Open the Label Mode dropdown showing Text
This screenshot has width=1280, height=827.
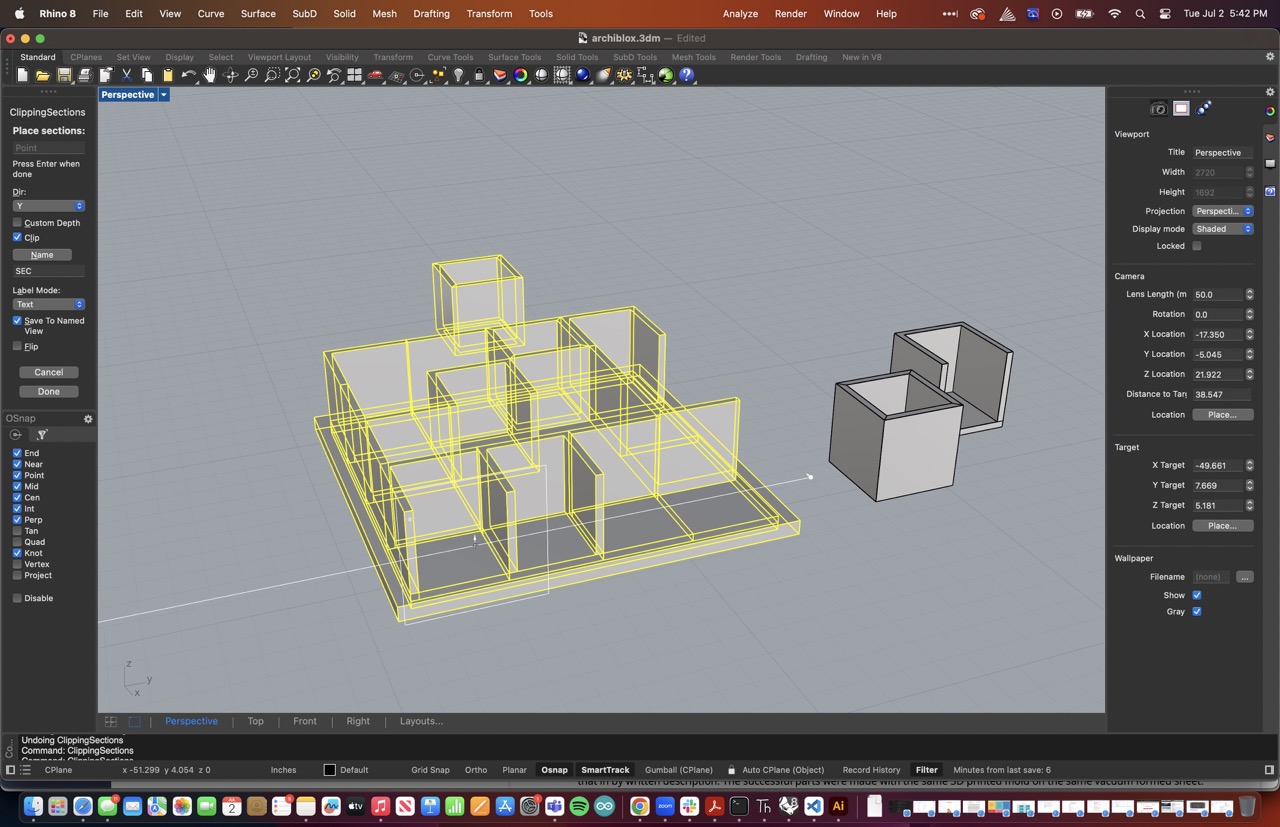pyautogui.click(x=49, y=304)
